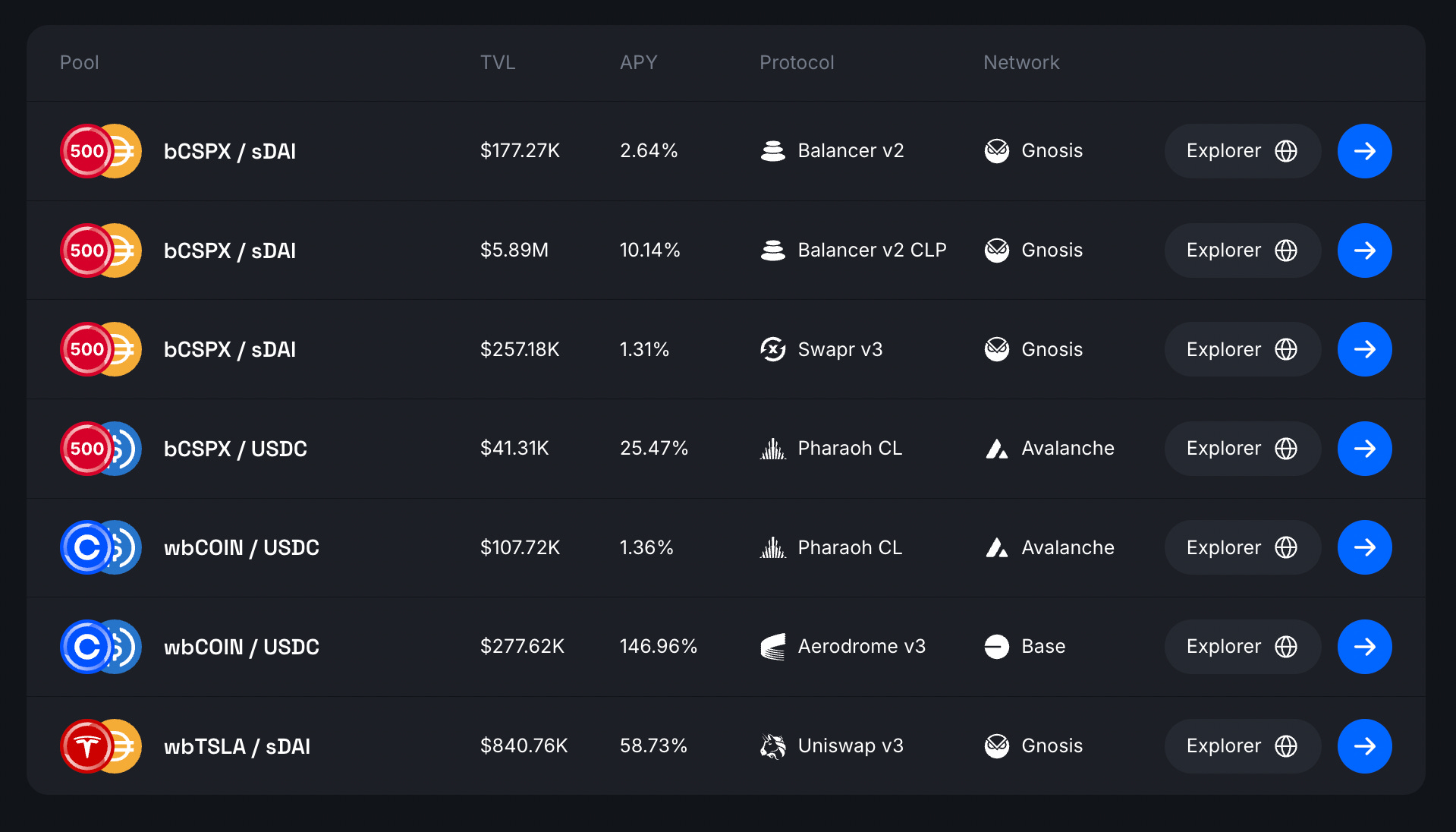This screenshot has width=1456, height=832.
Task: Click blue arrow for $177.27K pool
Action: 1364,151
